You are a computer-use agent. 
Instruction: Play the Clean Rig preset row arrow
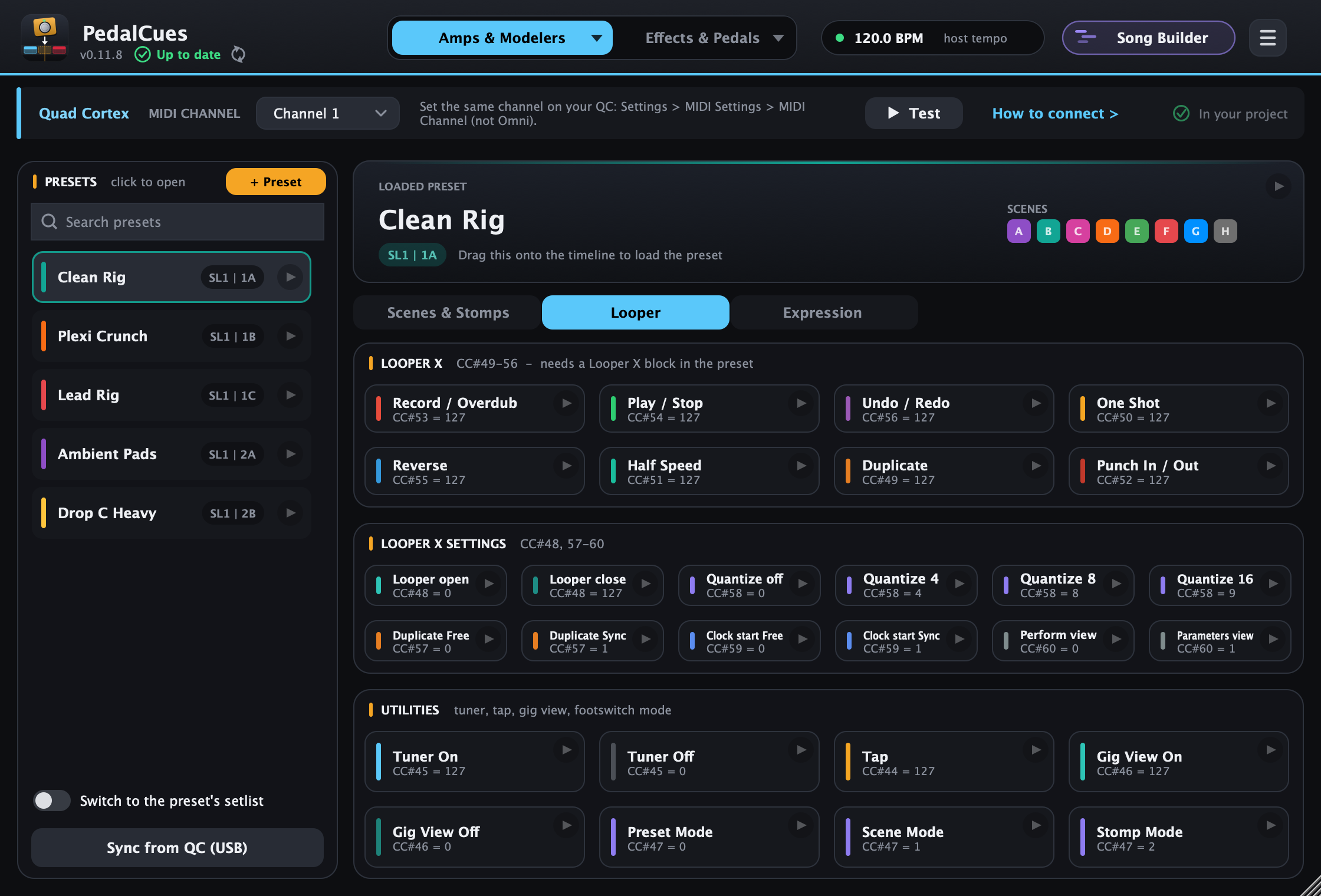tap(290, 277)
